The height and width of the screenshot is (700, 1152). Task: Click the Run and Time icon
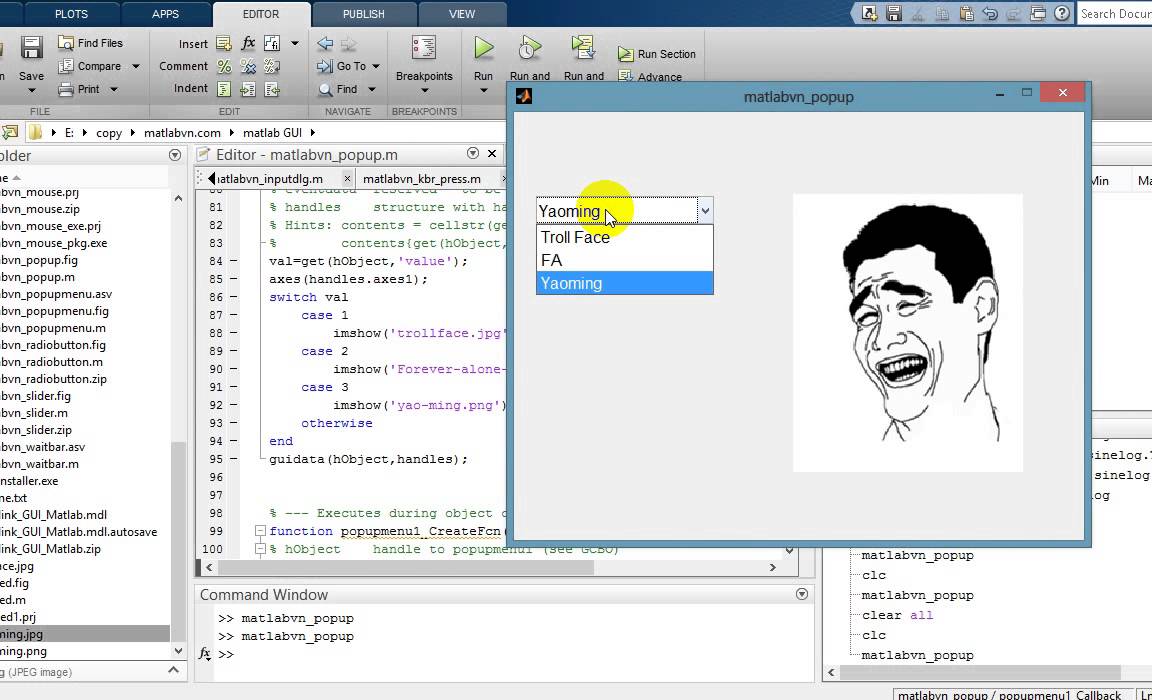coord(530,48)
